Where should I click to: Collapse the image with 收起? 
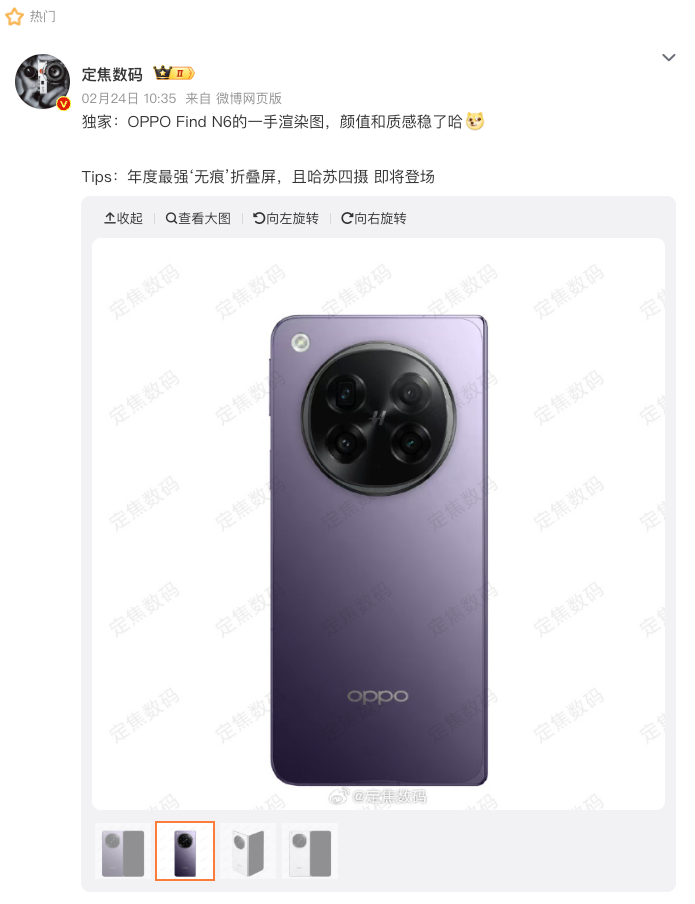pos(123,218)
